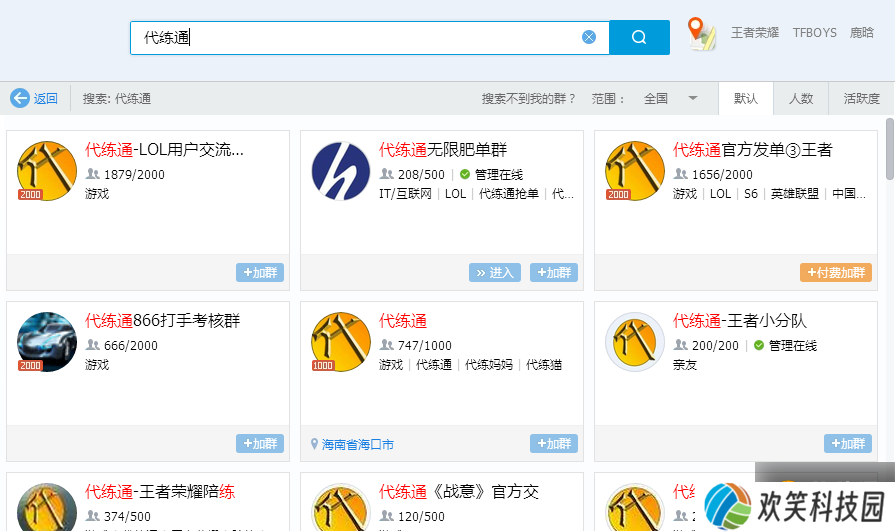Click the 代练妈妈 tag

[489, 364]
